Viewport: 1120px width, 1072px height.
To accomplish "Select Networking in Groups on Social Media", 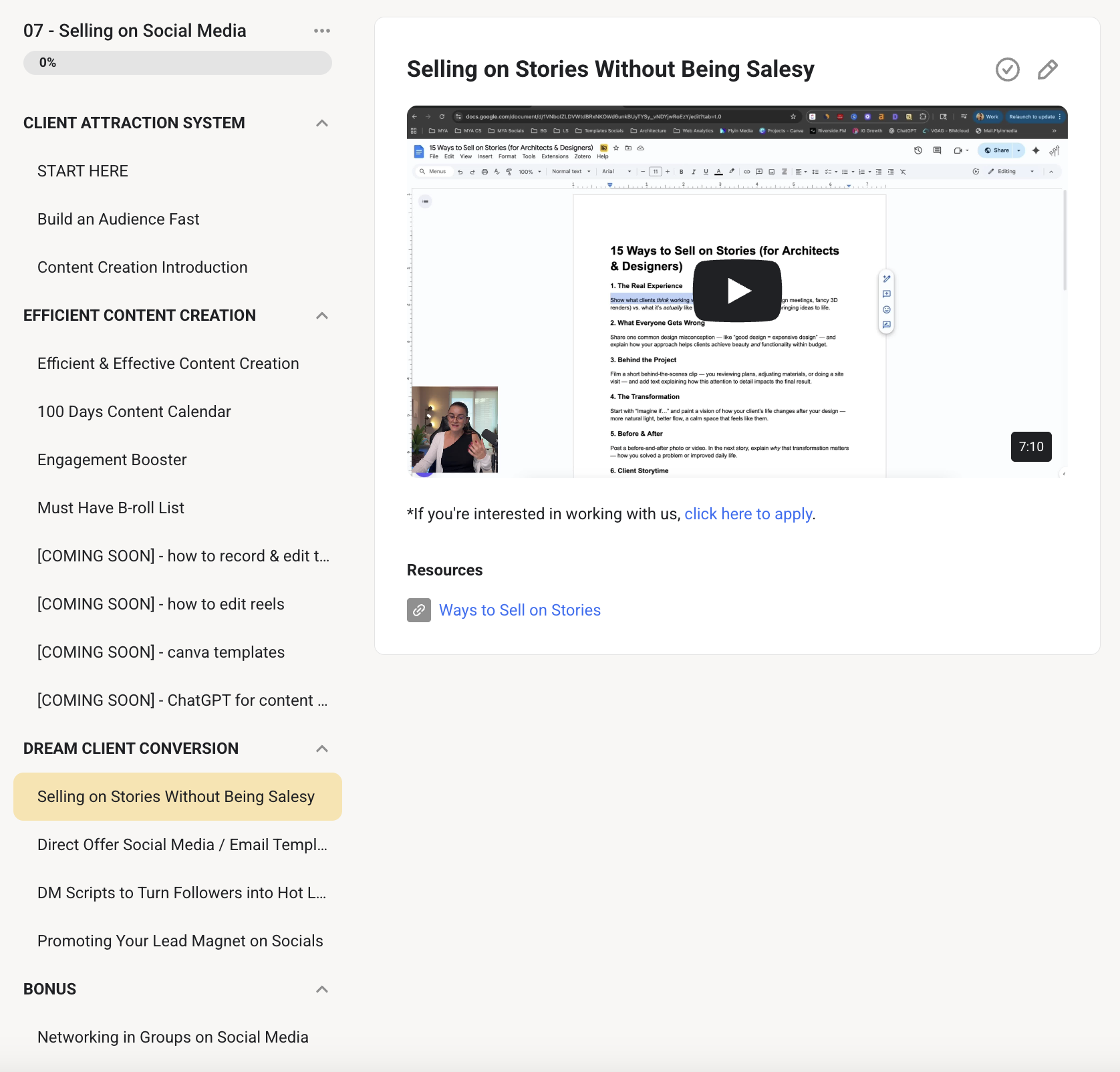I will 173,1037.
